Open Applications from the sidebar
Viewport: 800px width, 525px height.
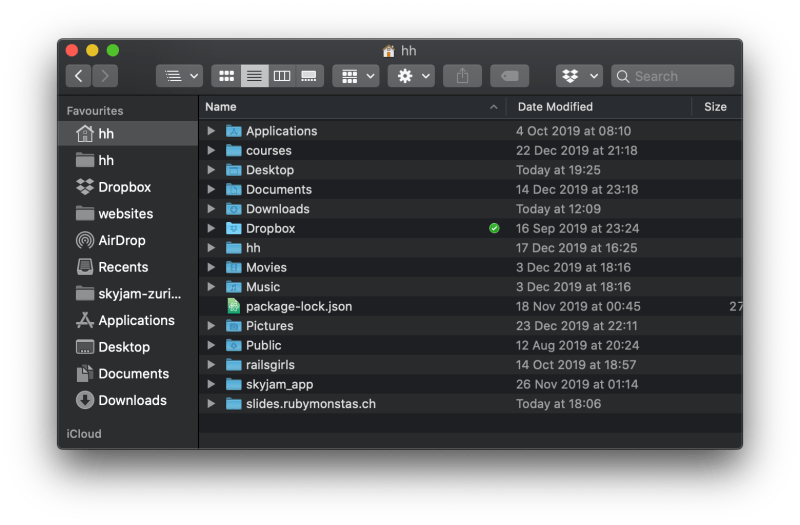tap(128, 320)
